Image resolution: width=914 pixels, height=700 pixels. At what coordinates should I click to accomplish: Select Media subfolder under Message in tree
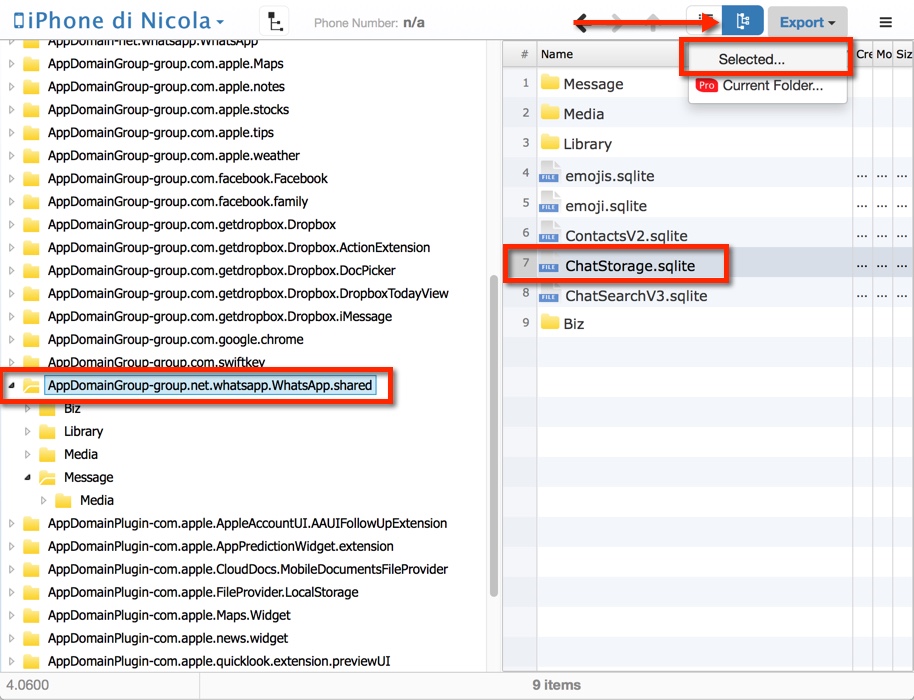tap(97, 500)
